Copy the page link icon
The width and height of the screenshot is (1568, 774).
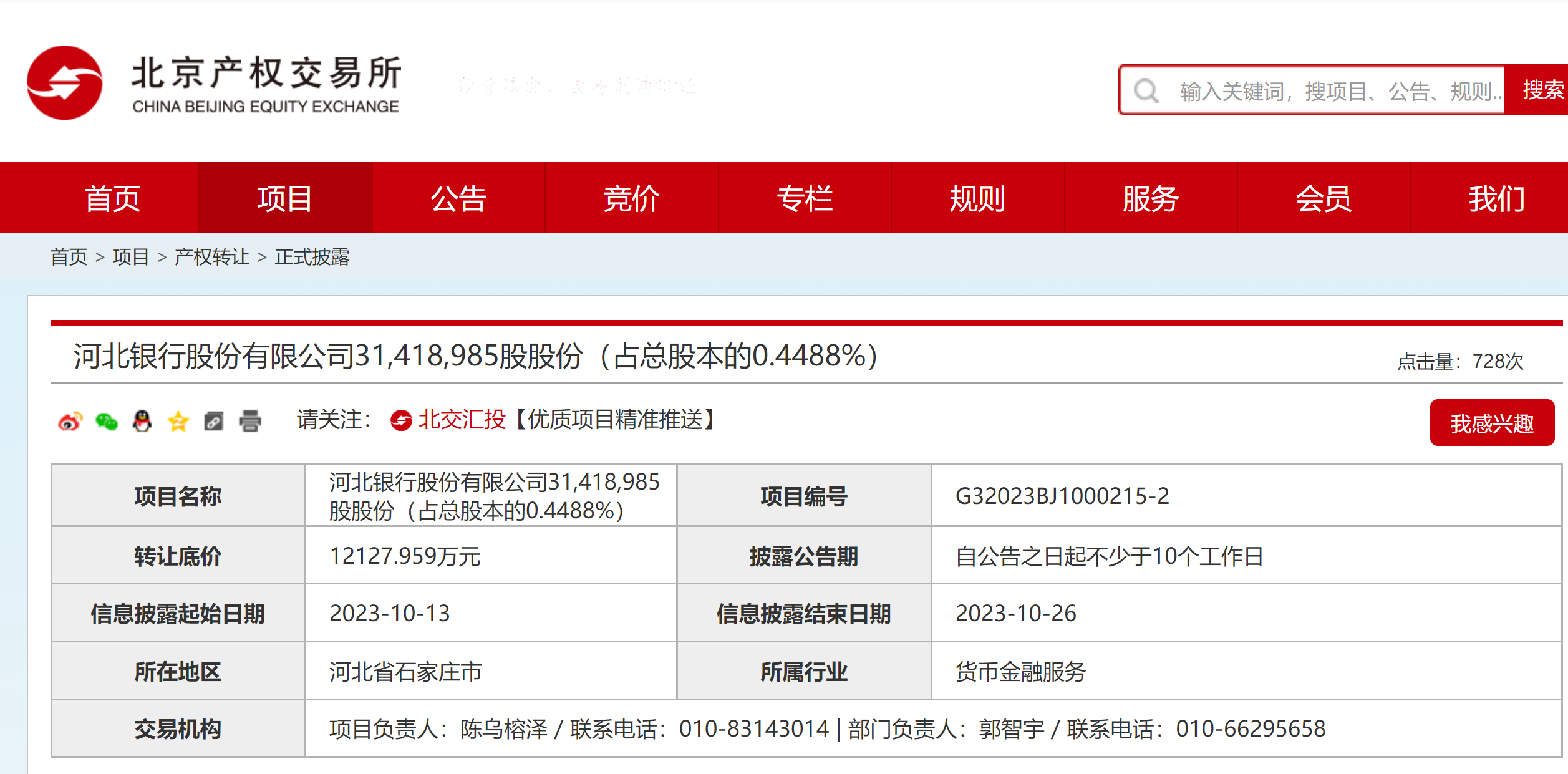213,421
